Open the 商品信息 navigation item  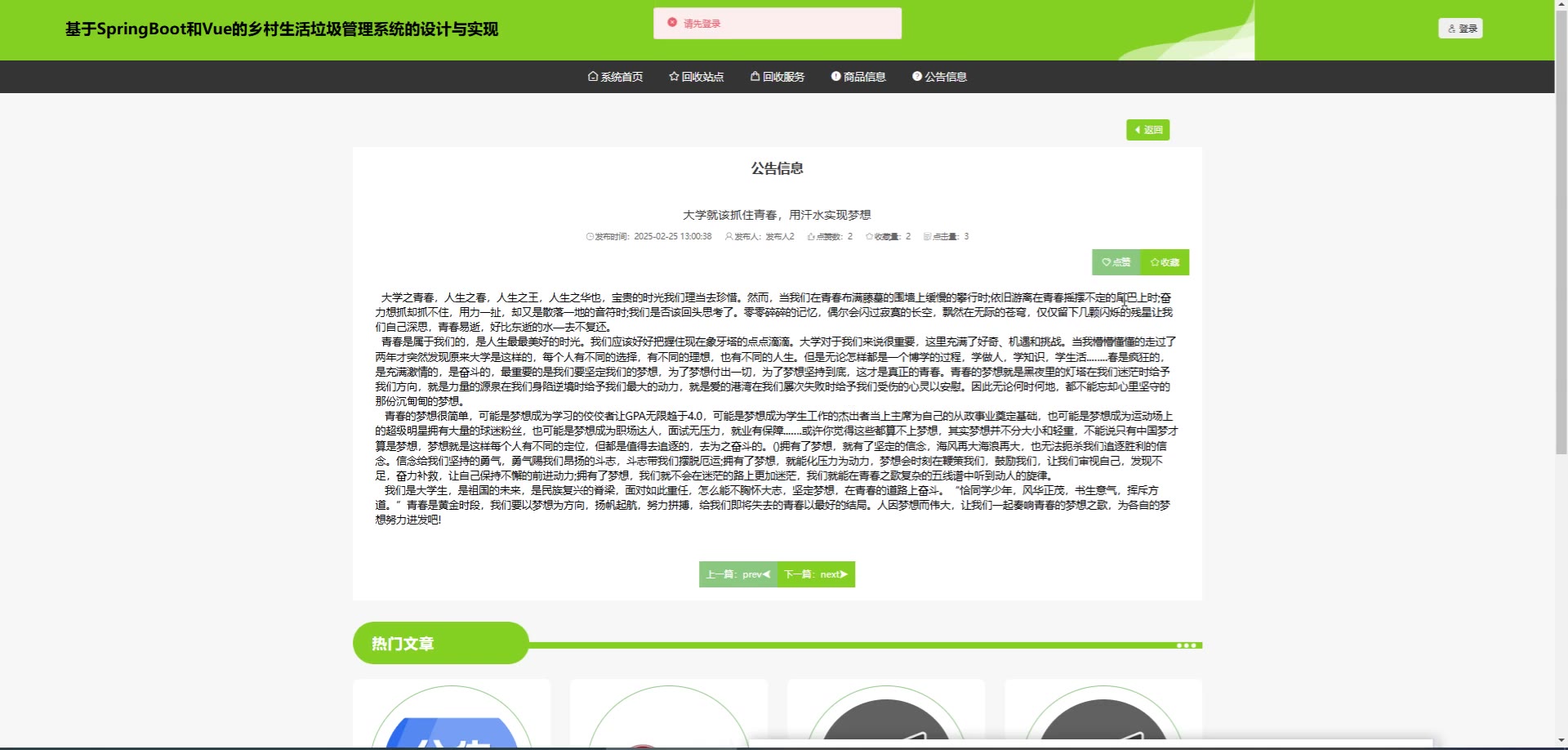coord(858,77)
